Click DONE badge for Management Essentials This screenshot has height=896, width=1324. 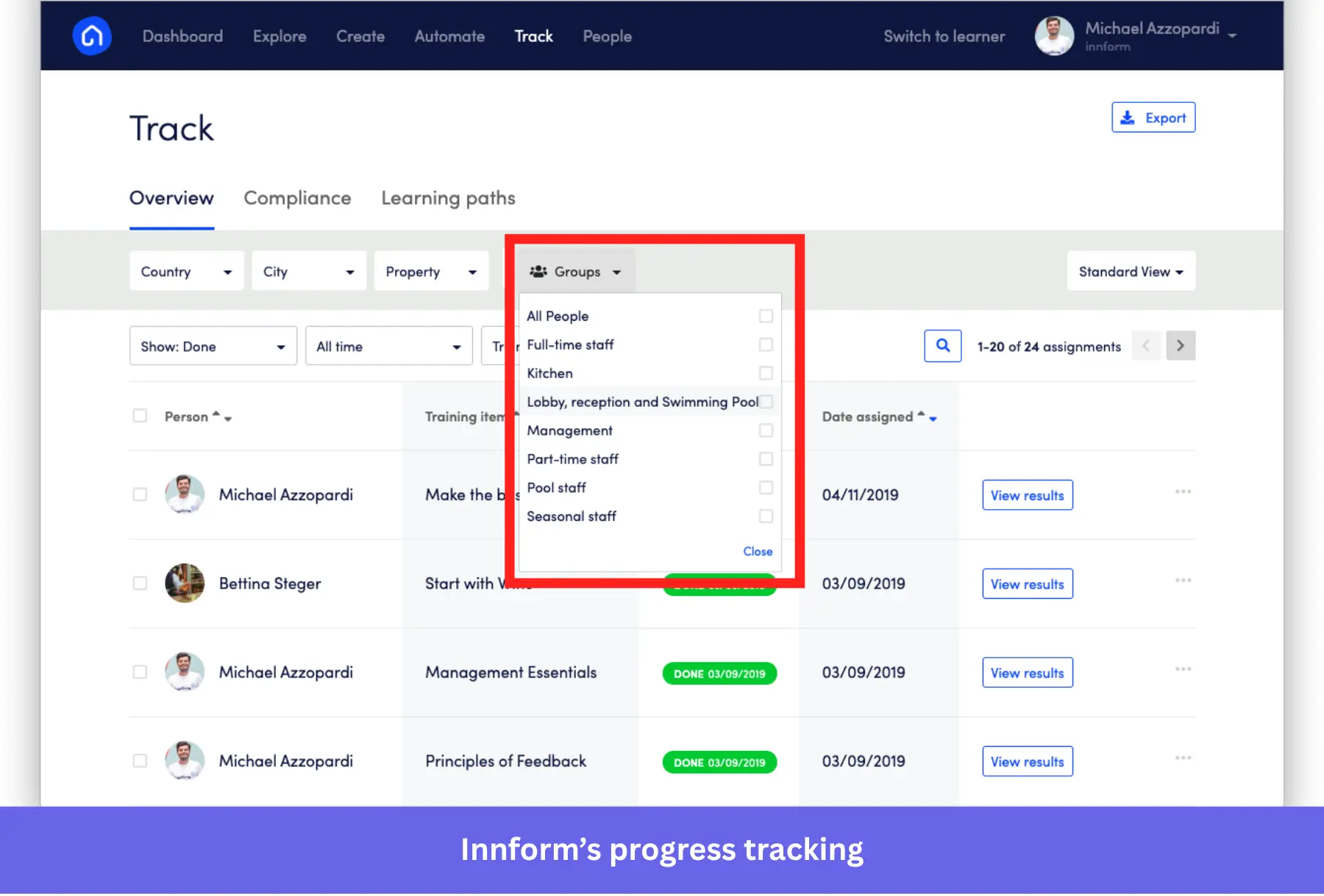pos(719,674)
